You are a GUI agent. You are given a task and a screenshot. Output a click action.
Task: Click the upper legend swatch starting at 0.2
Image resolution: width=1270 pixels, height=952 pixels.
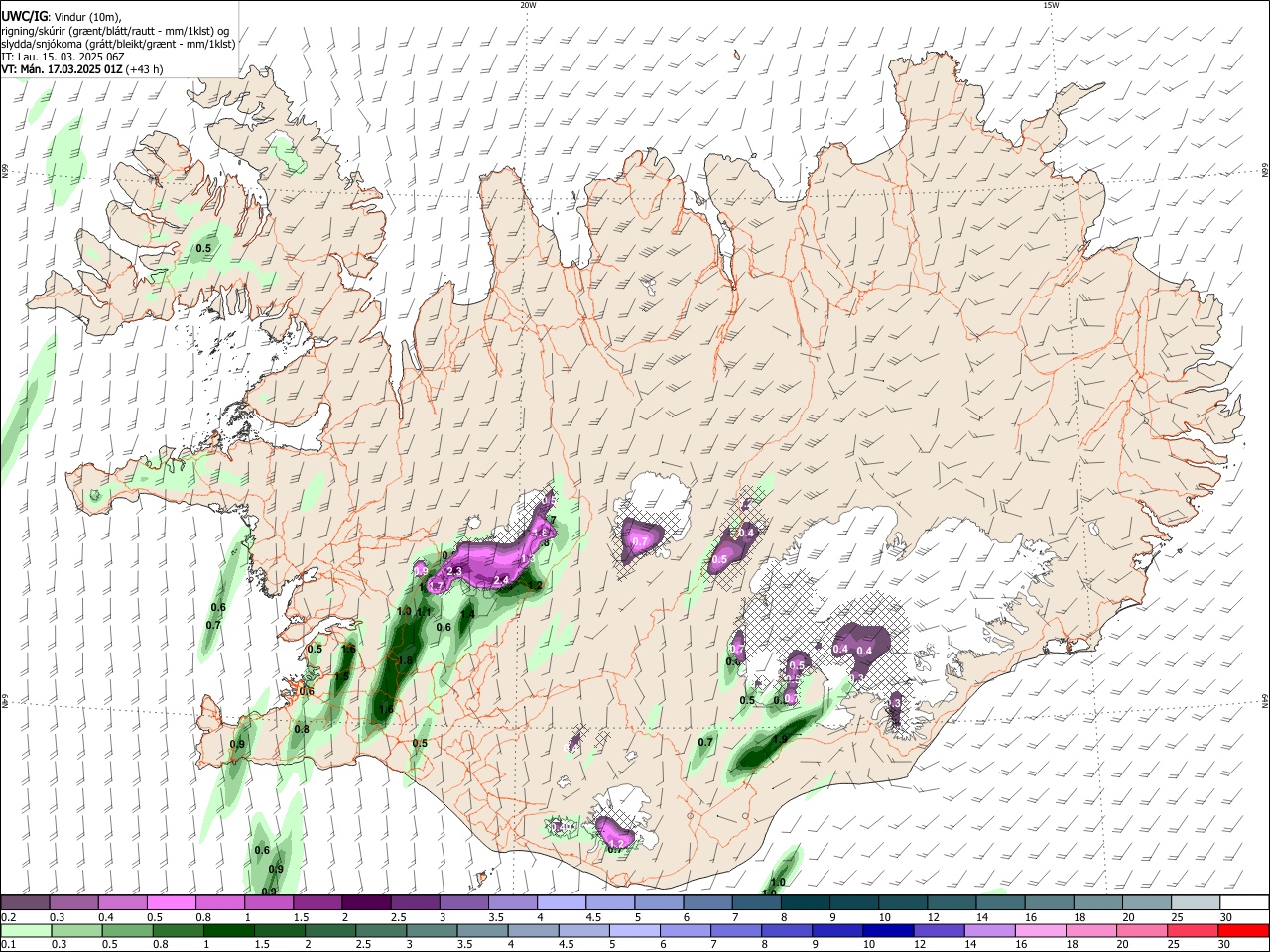pyautogui.click(x=25, y=902)
